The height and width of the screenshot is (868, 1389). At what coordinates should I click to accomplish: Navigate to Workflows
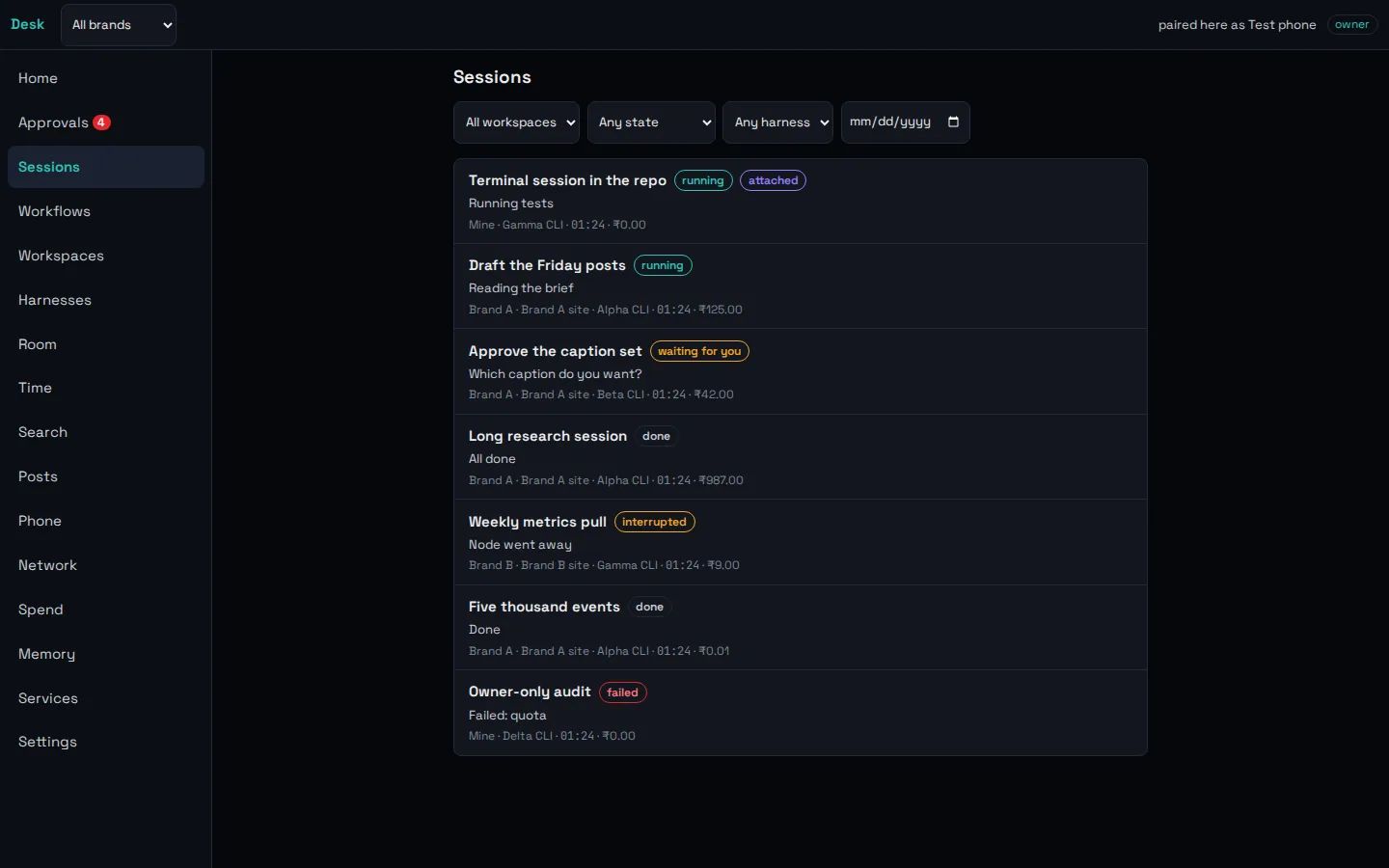pyautogui.click(x=106, y=211)
